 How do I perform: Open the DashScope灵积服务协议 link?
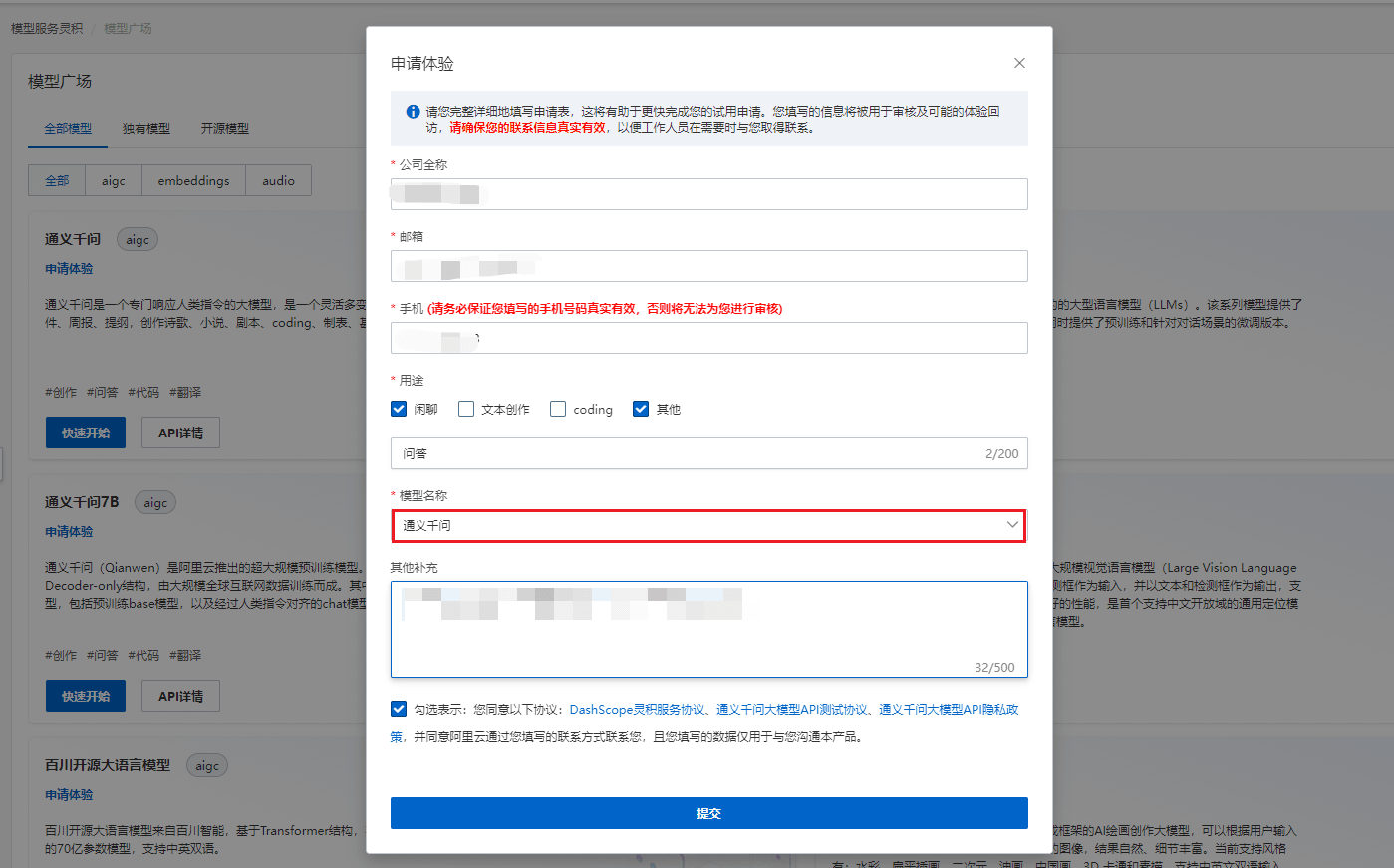(637, 710)
